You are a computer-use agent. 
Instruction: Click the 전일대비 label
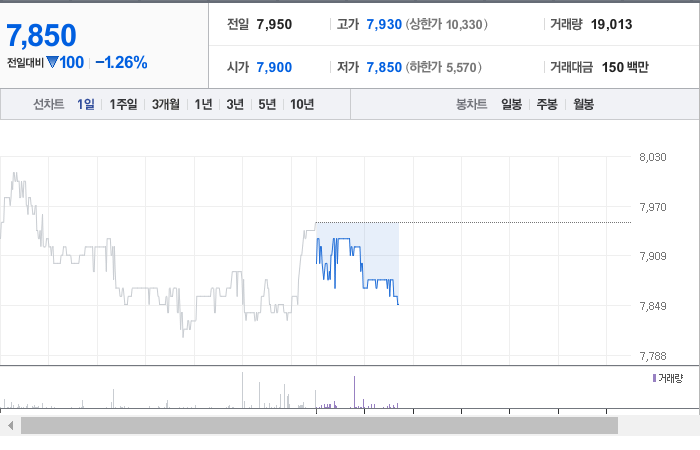25,62
